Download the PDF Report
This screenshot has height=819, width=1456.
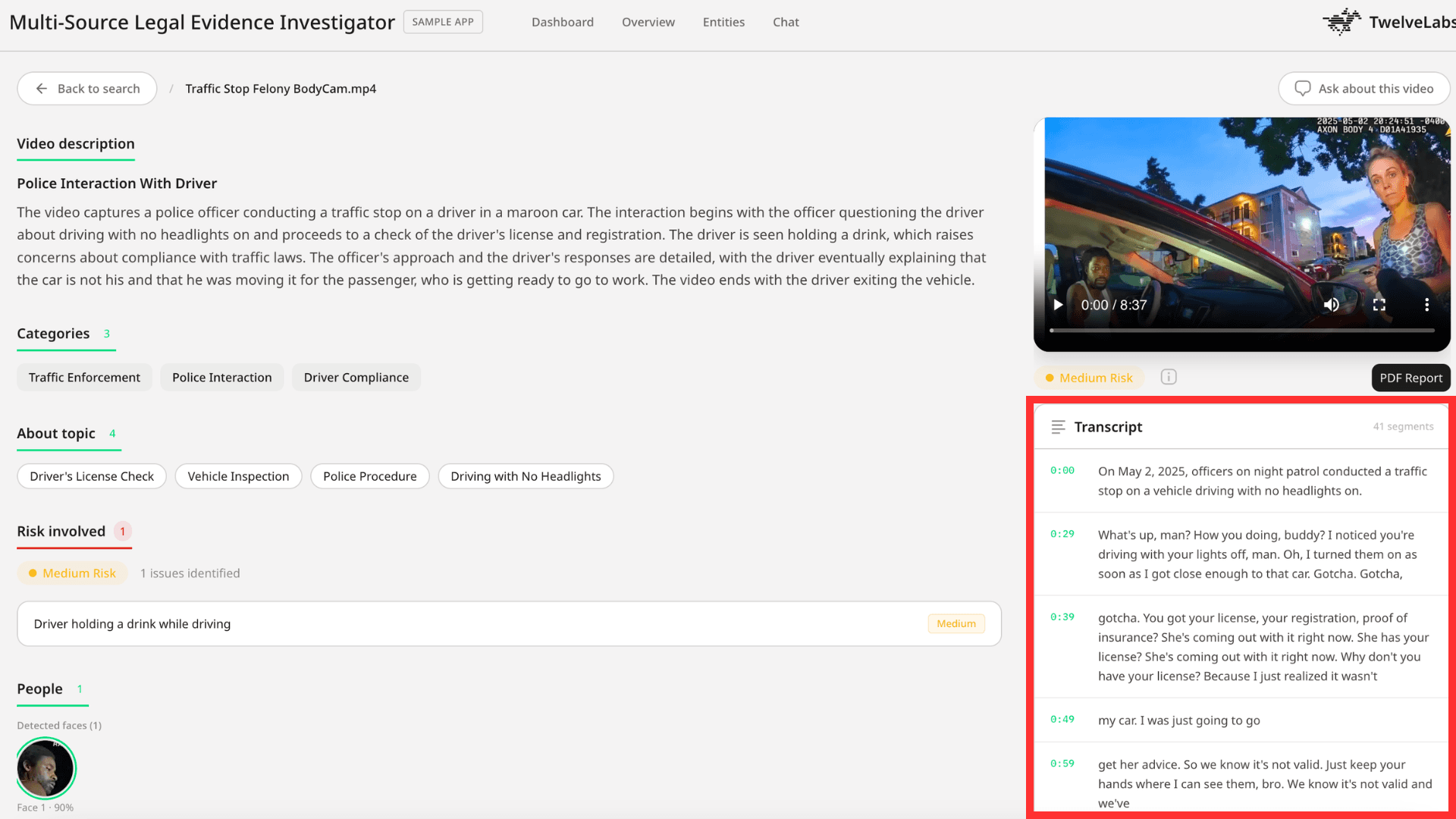point(1410,378)
